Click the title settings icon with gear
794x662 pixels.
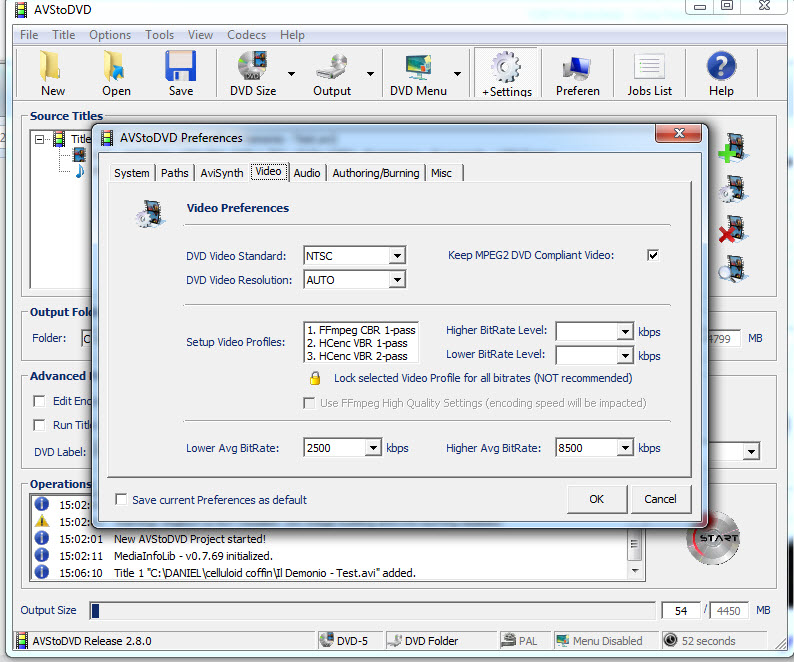733,189
